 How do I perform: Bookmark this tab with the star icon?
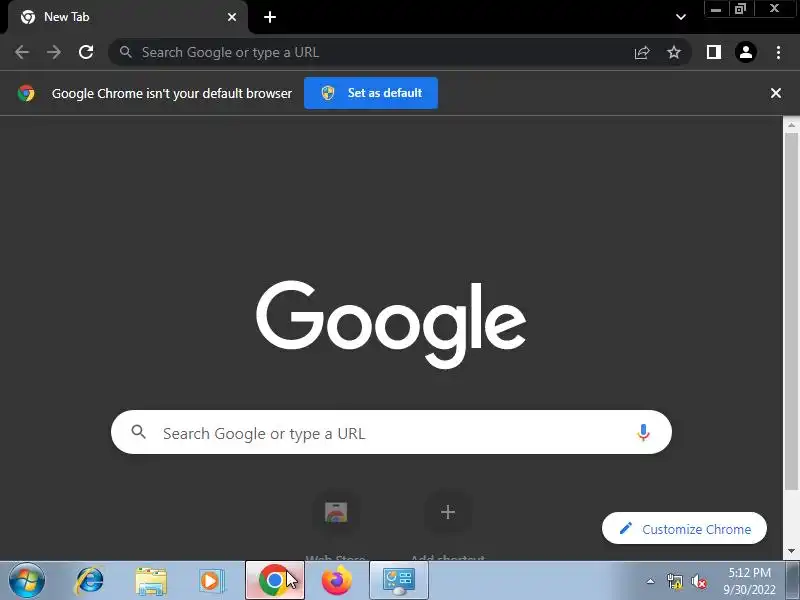point(674,52)
